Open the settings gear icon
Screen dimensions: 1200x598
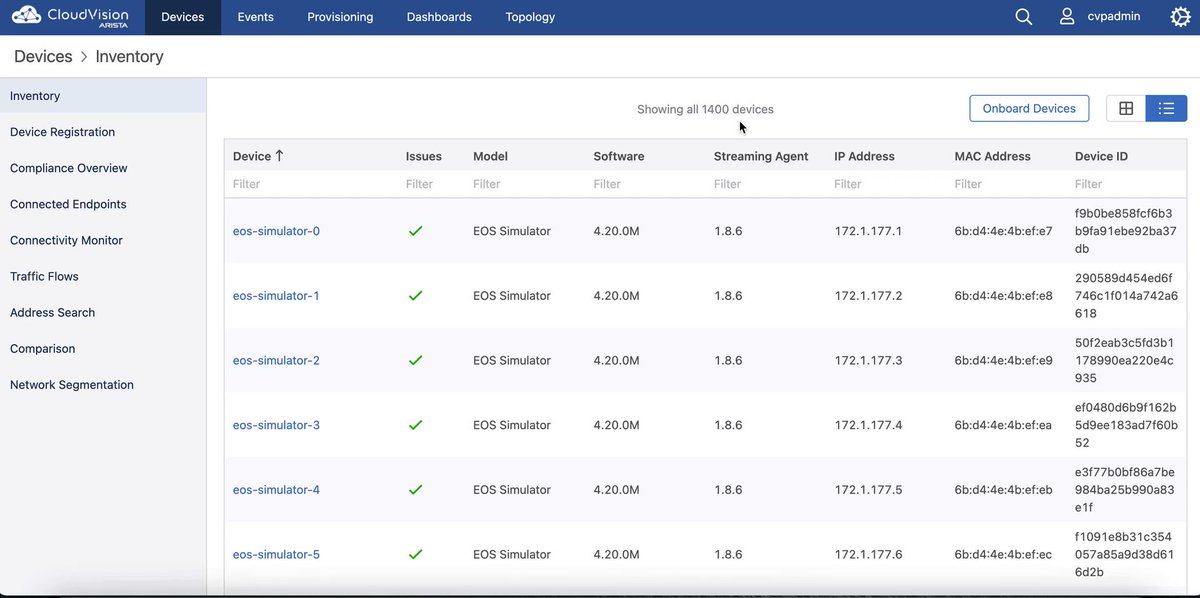pos(1180,17)
